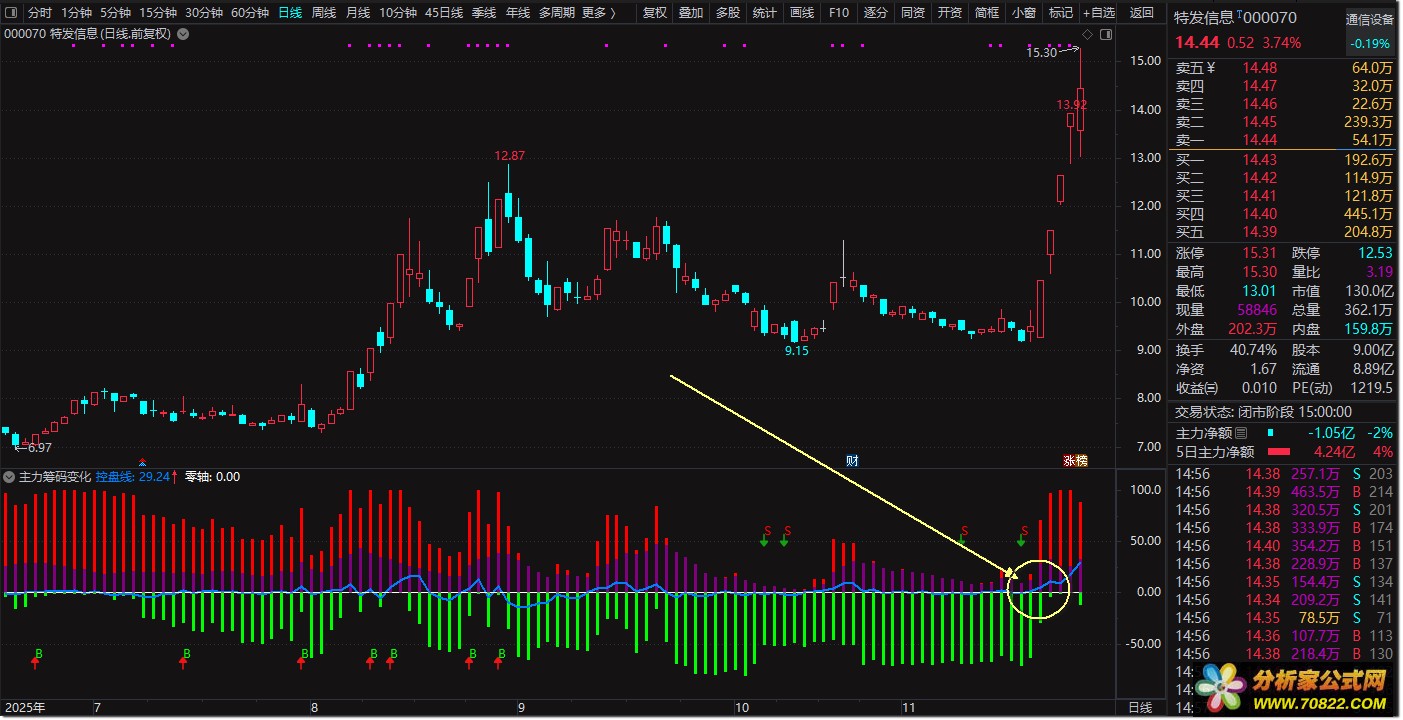Toggle 简框 simple frame mode
1403x720 pixels.
coord(987,13)
